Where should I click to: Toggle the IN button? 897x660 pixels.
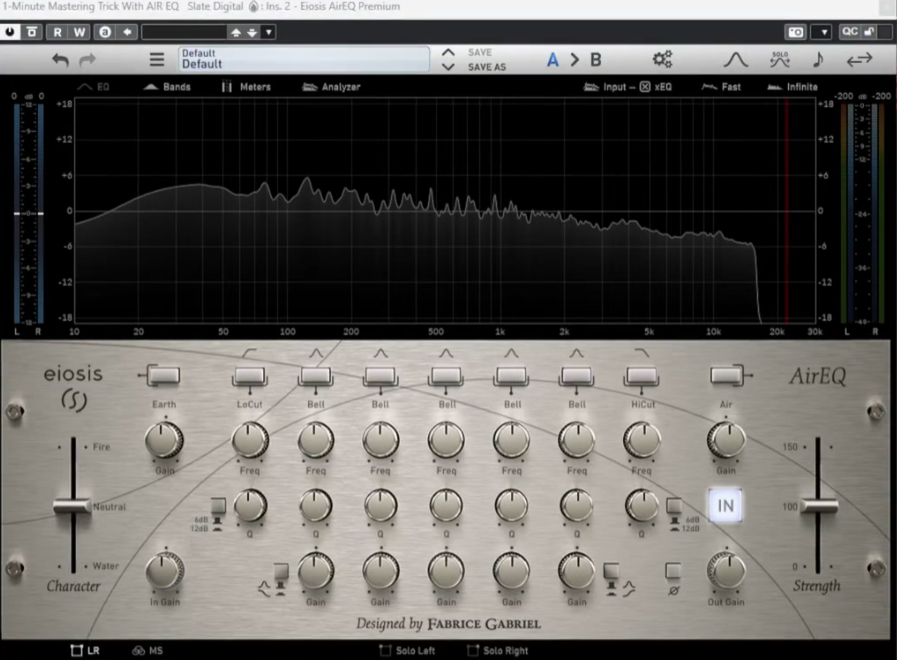(725, 506)
